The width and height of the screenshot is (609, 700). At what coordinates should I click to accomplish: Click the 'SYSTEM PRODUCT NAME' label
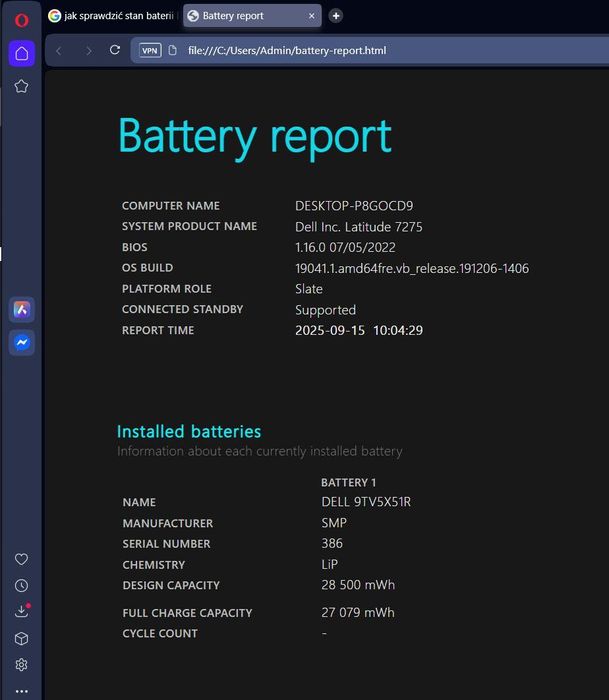(189, 226)
